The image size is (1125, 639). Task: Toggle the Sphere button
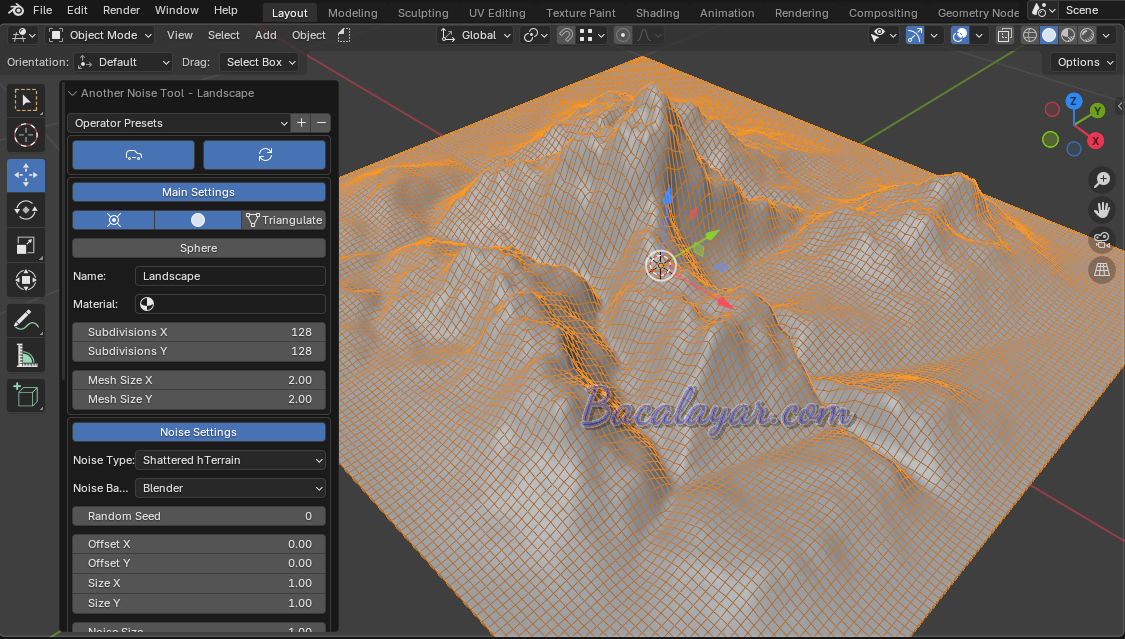(x=199, y=248)
